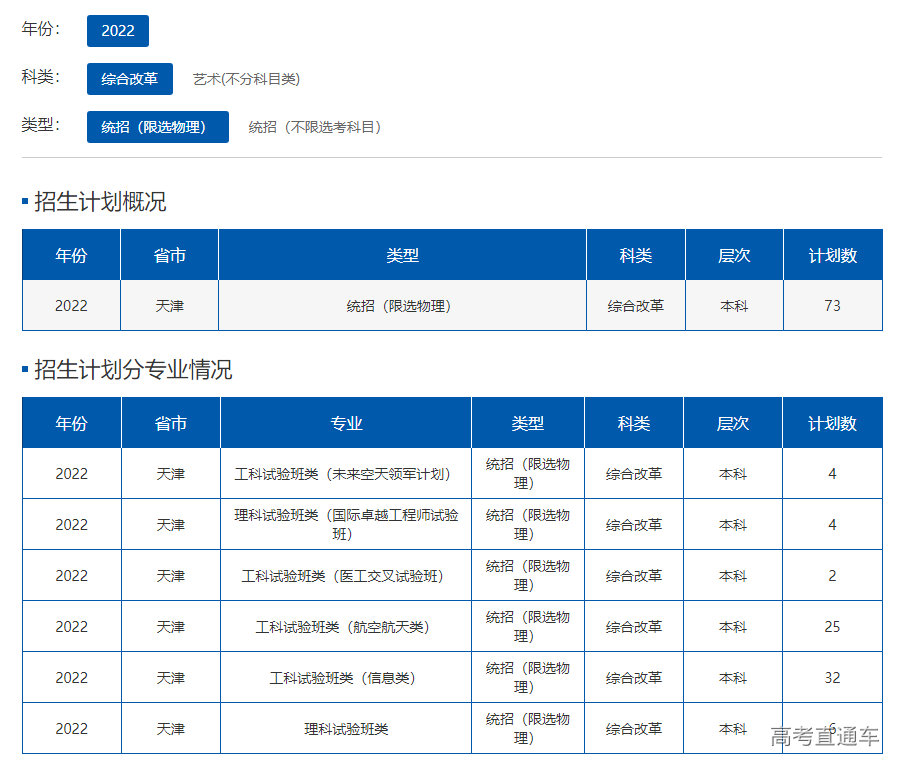
Task: Click the 招生计划概况 section heading
Action: pos(100,202)
